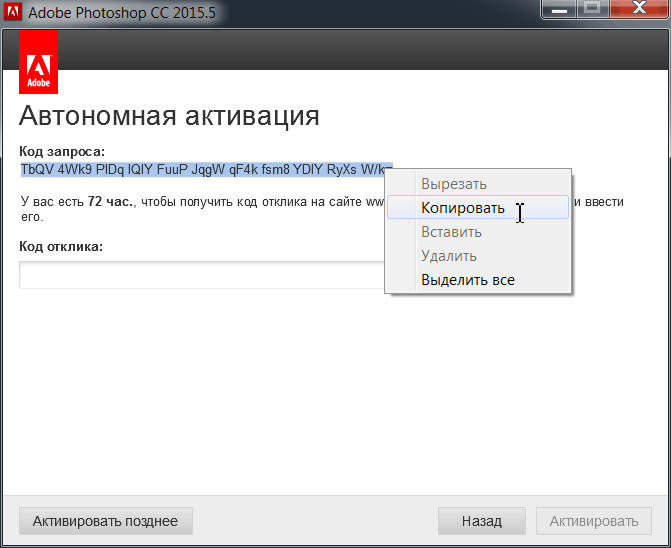Screen dimensions: 671x548
Task: Click the 72 час. text
Action: coord(111,201)
